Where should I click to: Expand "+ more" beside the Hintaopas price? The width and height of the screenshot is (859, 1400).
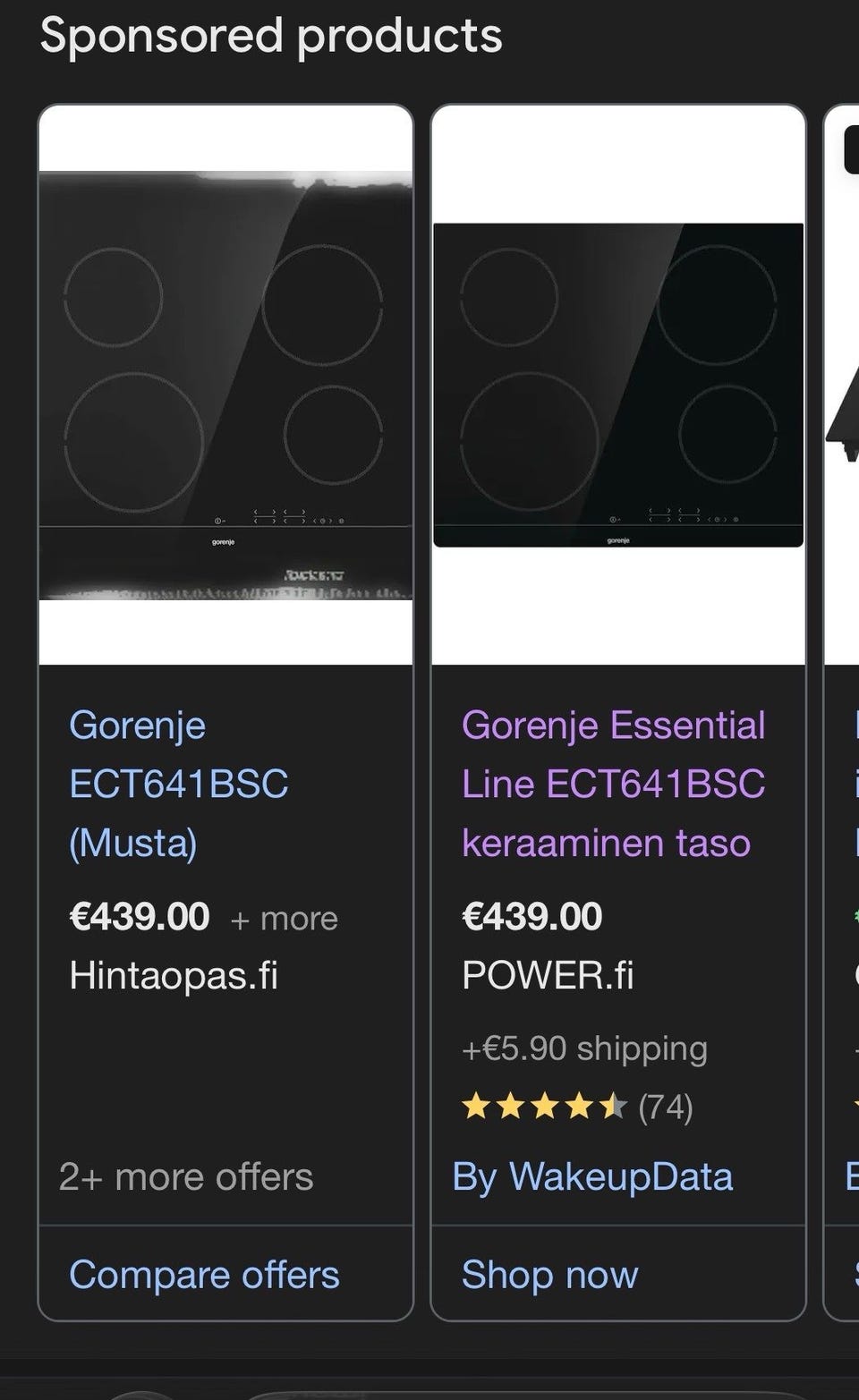[285, 919]
